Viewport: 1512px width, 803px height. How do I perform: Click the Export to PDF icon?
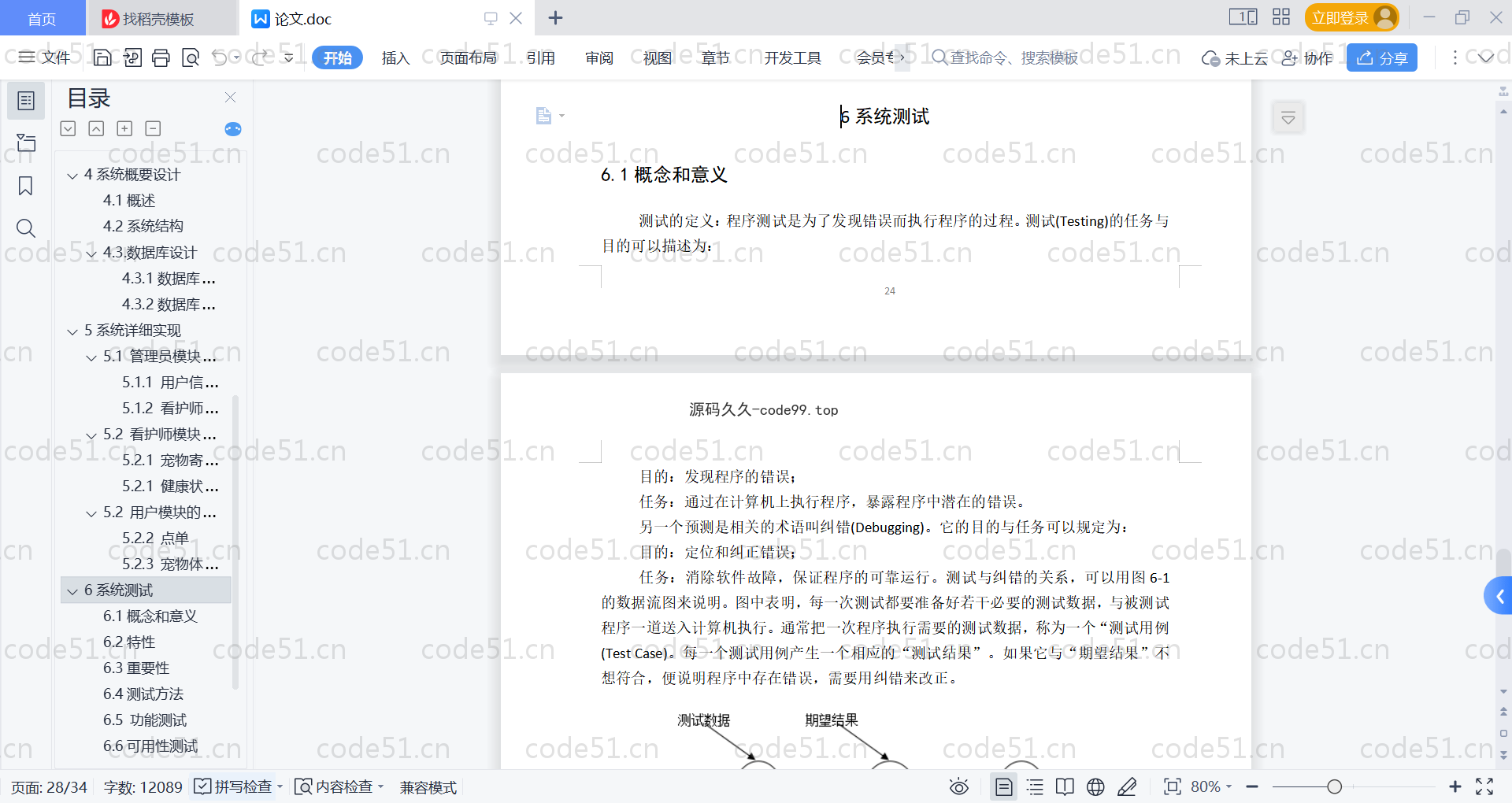point(132,57)
